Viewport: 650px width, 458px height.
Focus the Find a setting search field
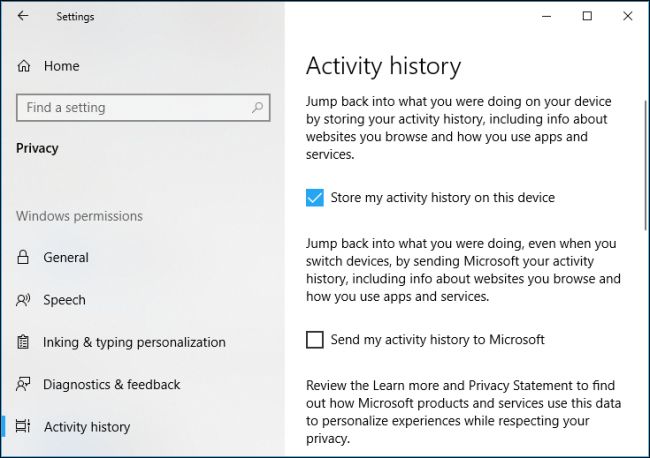pos(130,108)
